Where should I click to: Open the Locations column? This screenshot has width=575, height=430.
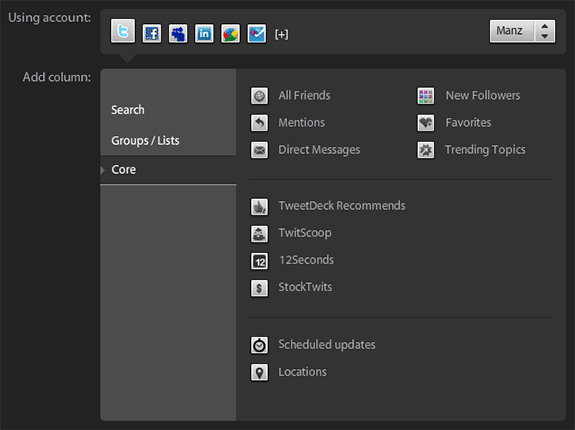[x=303, y=372]
